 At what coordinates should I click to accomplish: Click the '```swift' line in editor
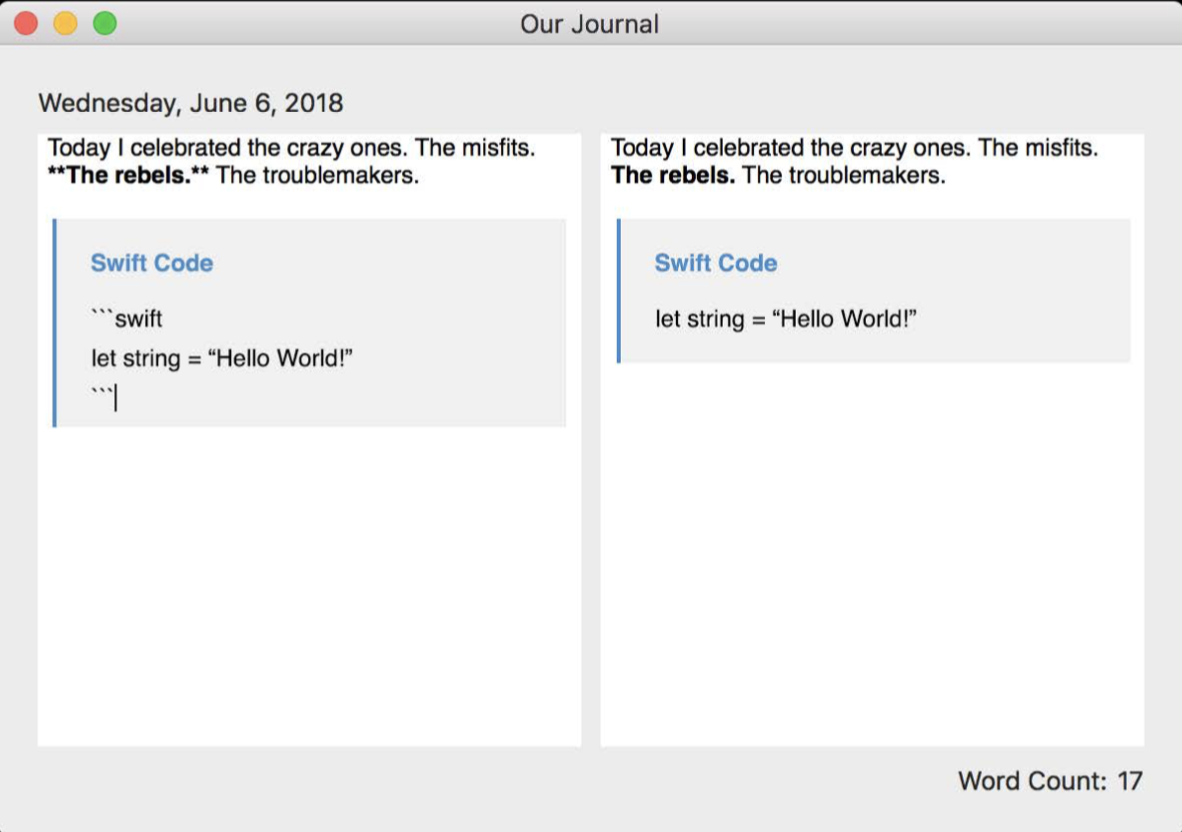pos(127,319)
